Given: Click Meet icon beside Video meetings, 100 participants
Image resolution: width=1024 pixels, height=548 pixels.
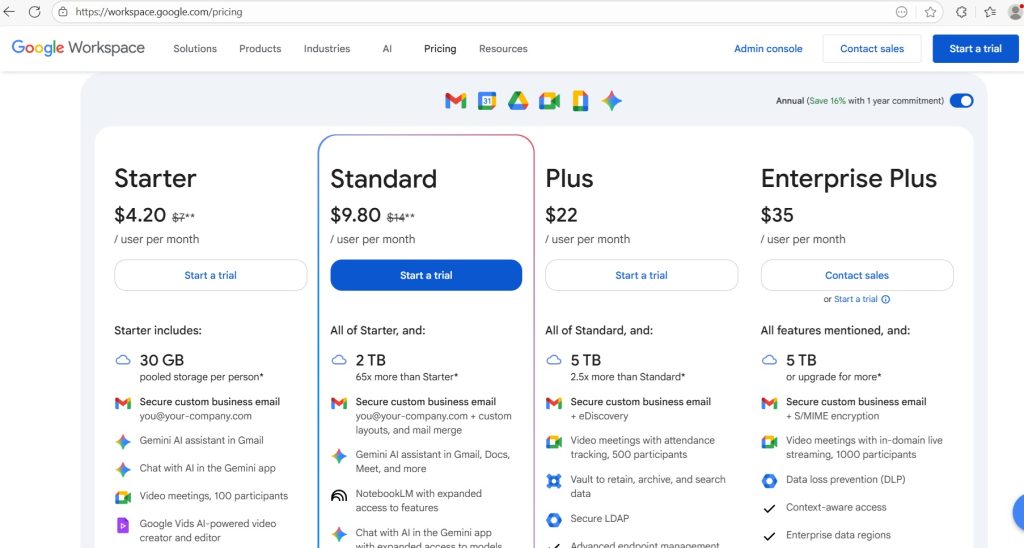Looking at the screenshot, I should point(123,497).
